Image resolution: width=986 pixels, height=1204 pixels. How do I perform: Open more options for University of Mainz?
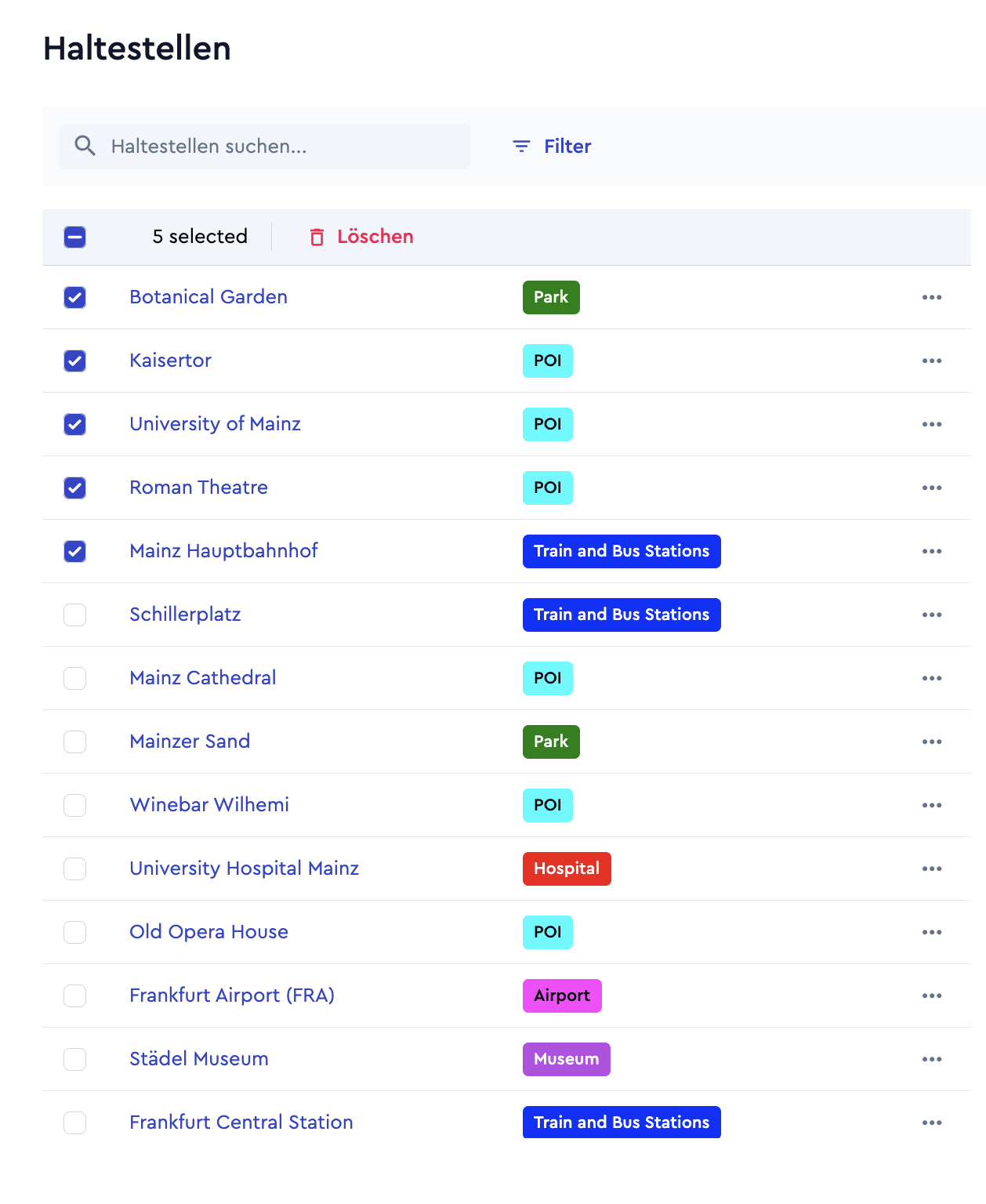point(932,424)
